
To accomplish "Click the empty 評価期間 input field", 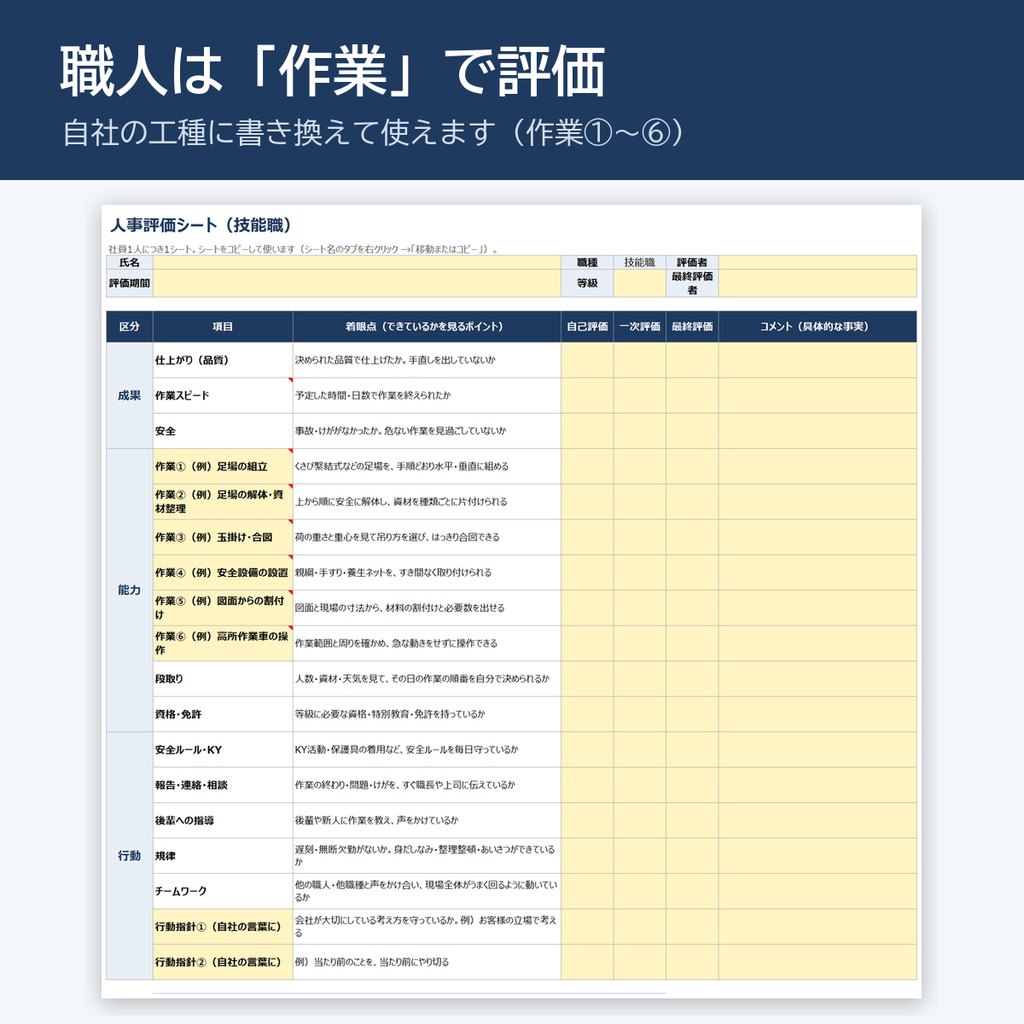I will click(357, 283).
